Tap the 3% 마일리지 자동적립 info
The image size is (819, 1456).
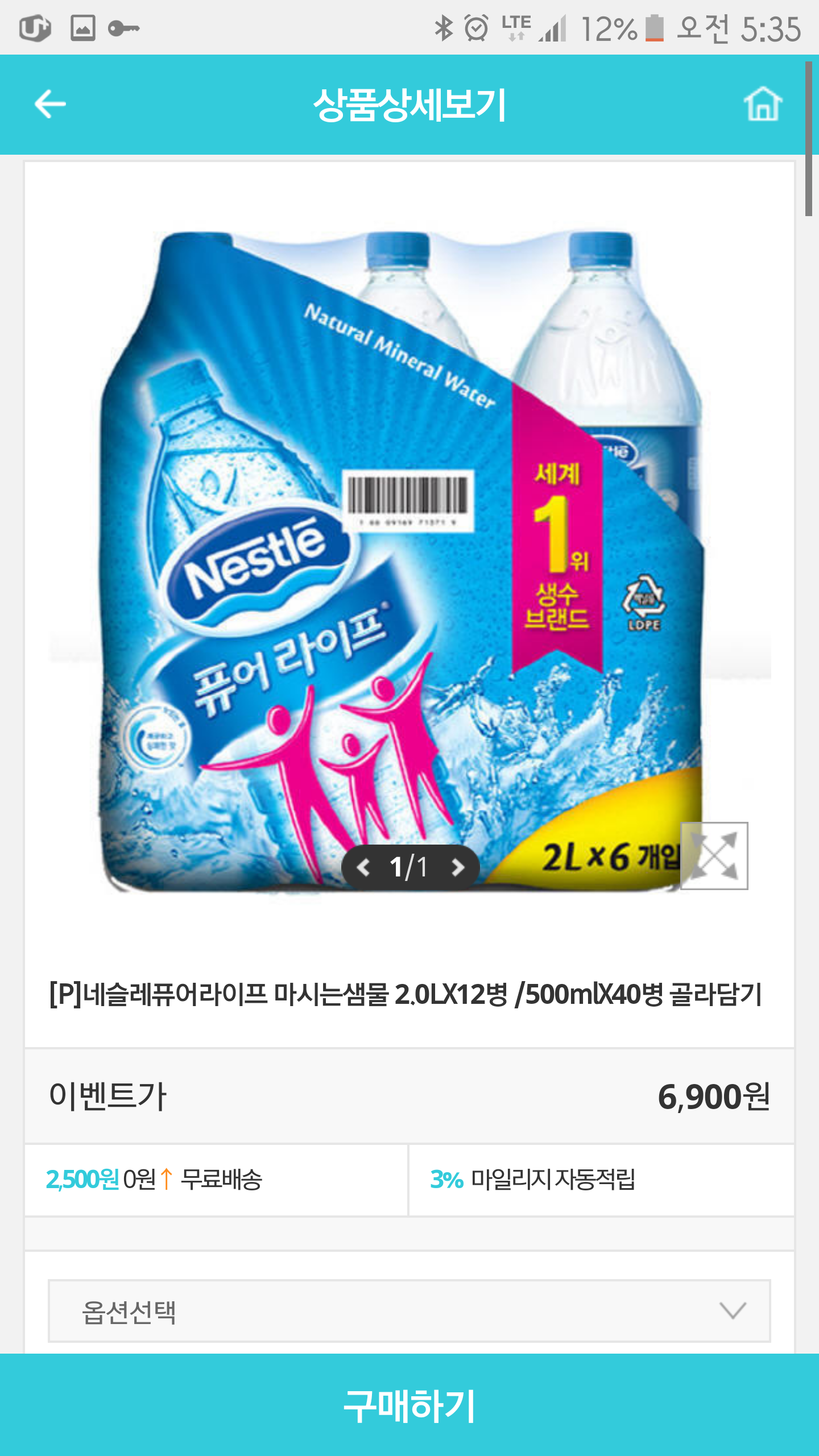pyautogui.click(x=533, y=1180)
